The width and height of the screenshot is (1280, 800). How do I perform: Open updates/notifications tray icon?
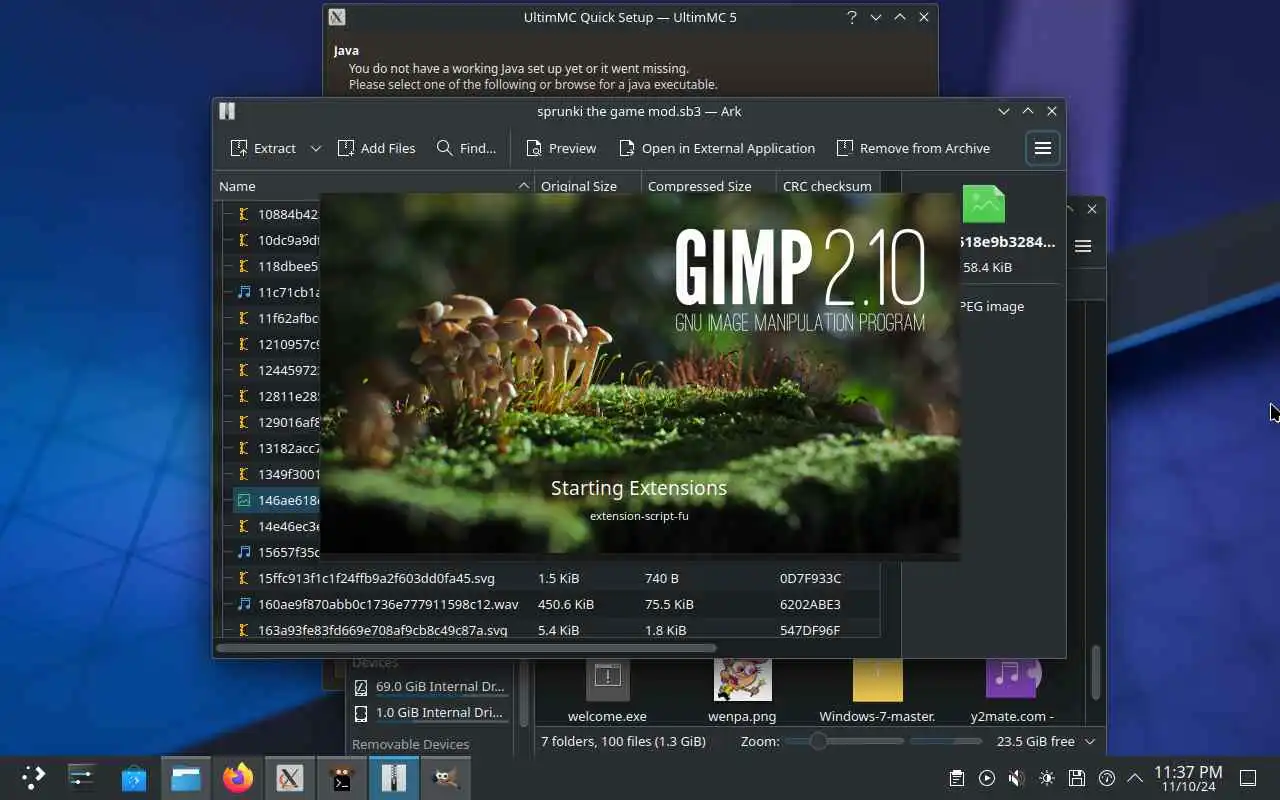(x=1107, y=778)
